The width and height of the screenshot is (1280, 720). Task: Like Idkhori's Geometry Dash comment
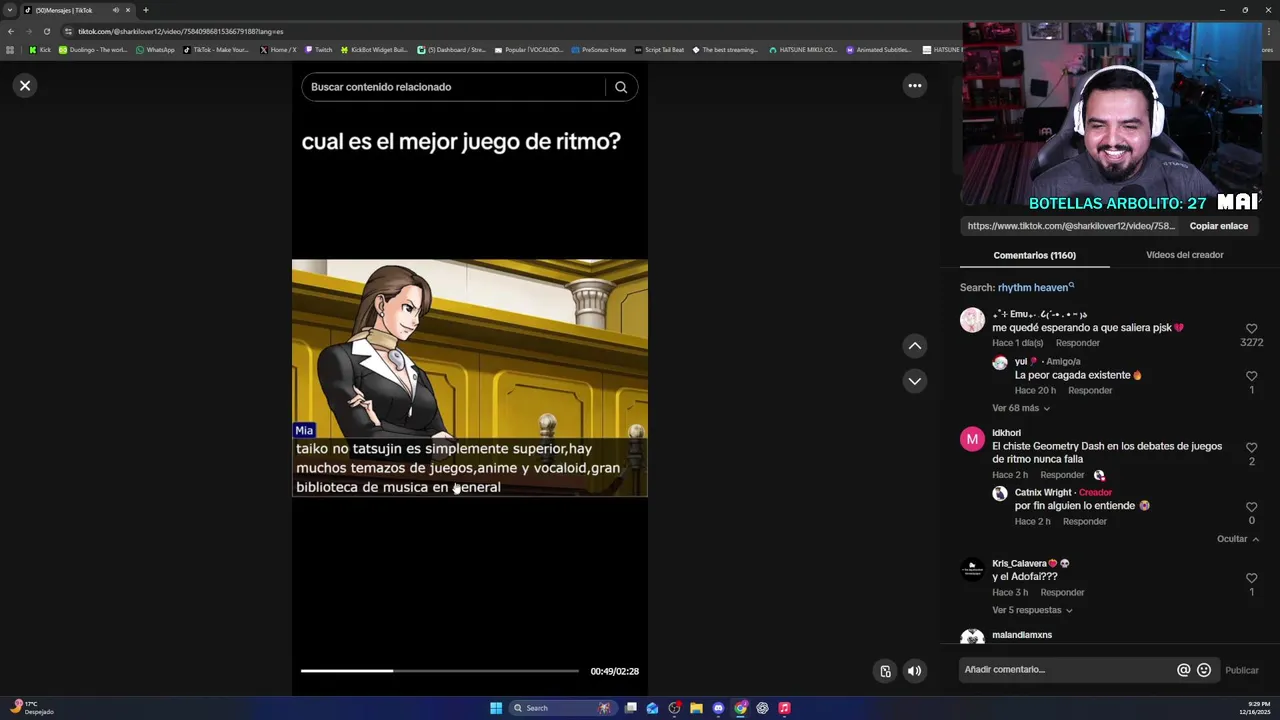pyautogui.click(x=1251, y=448)
